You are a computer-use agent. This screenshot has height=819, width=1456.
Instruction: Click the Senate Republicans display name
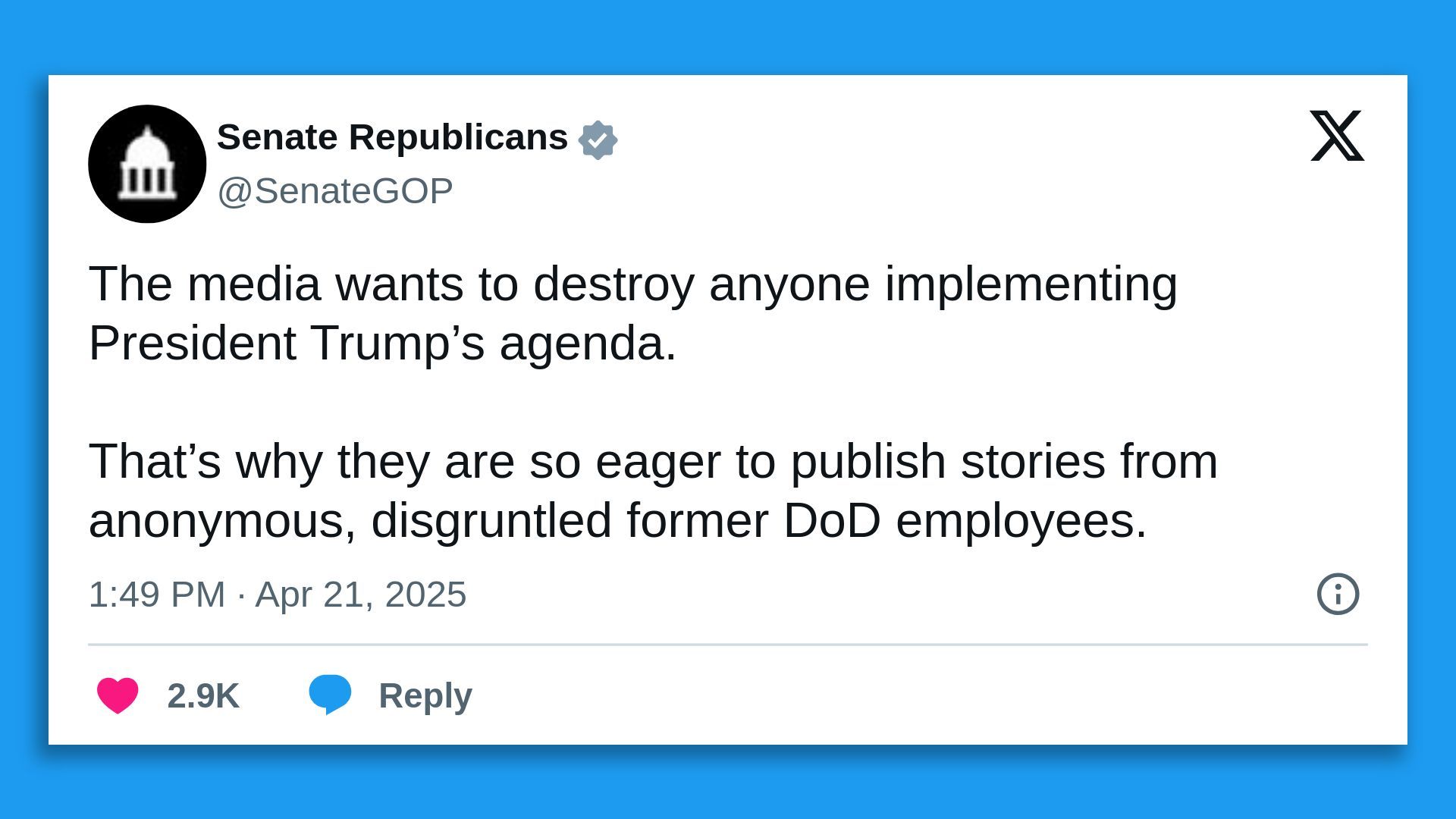pos(391,137)
